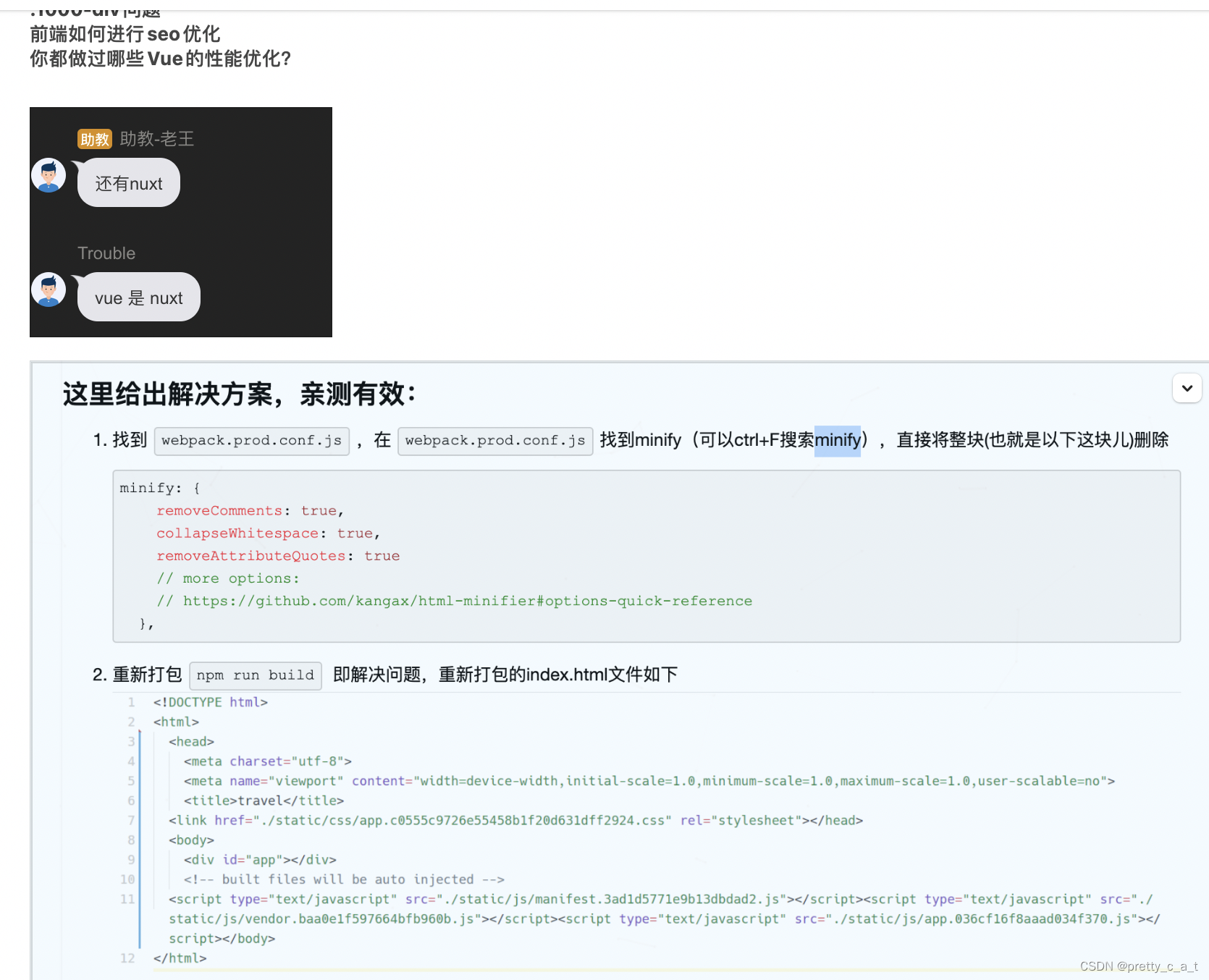Click the '<meta charset="utf-8">' line
Image resolution: width=1209 pixels, height=980 pixels.
pyautogui.click(x=268, y=761)
